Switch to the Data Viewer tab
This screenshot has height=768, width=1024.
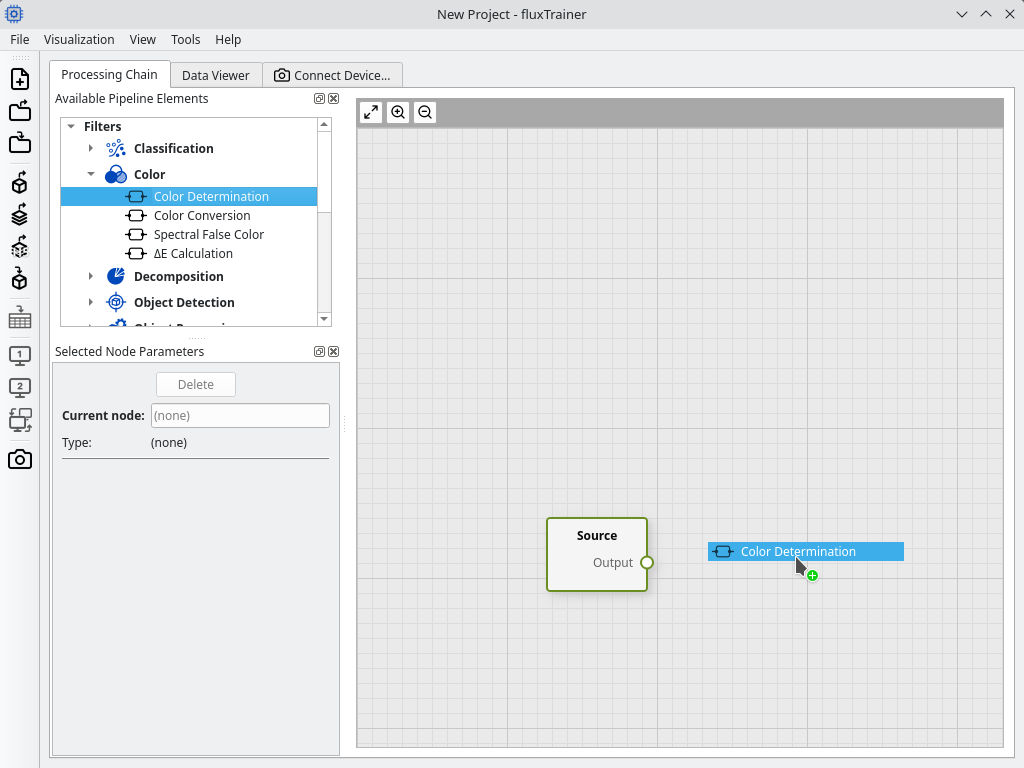tap(216, 75)
